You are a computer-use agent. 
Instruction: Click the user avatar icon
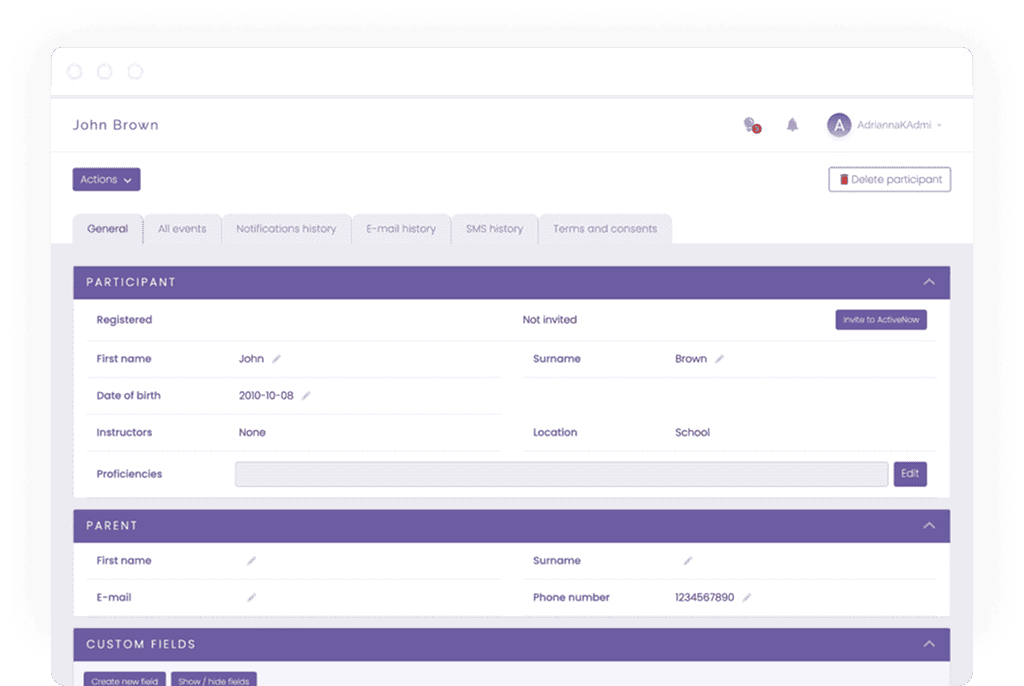pyautogui.click(x=838, y=125)
